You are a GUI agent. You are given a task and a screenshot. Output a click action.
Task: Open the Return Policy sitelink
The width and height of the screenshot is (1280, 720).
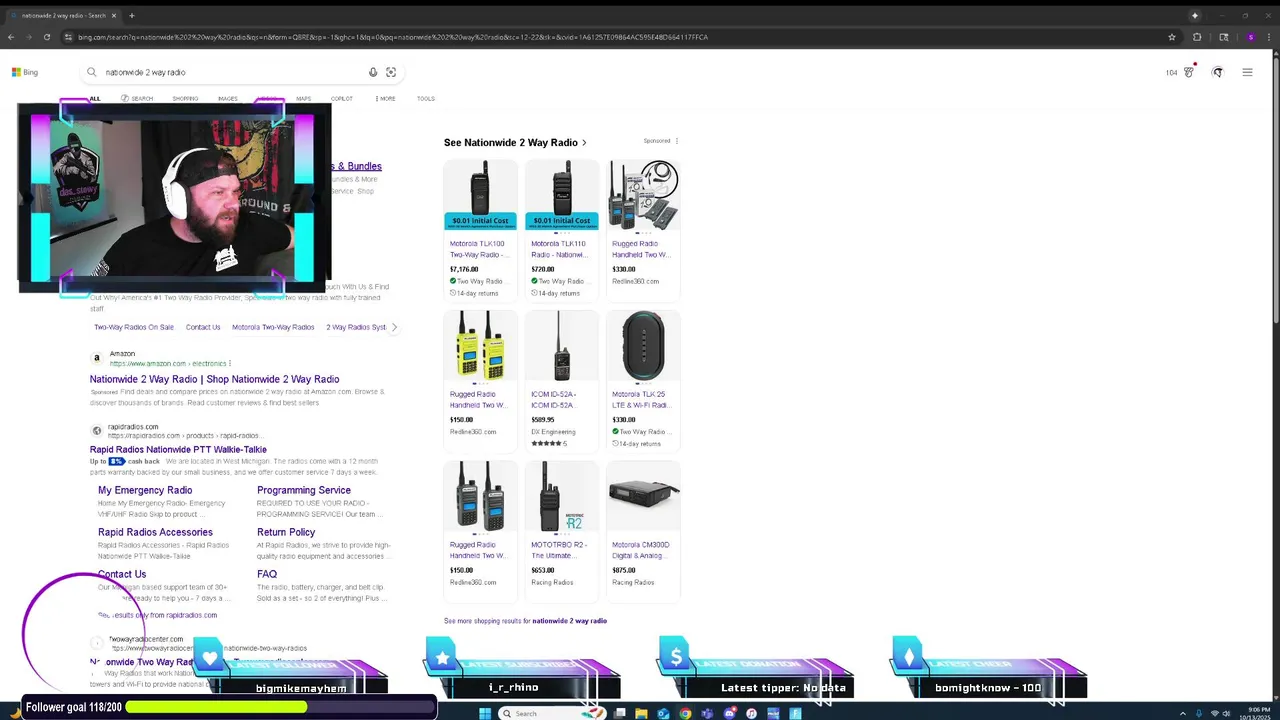[x=286, y=532]
